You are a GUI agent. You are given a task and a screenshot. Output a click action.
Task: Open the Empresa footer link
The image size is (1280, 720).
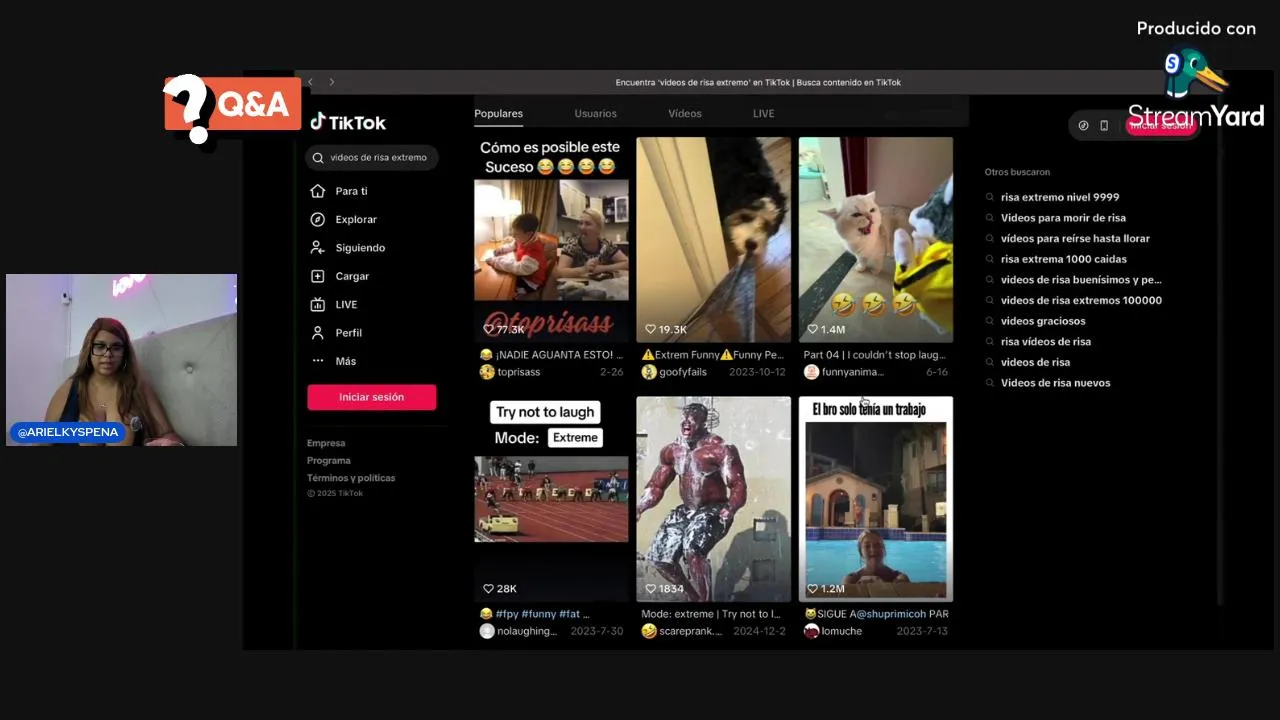(x=326, y=443)
